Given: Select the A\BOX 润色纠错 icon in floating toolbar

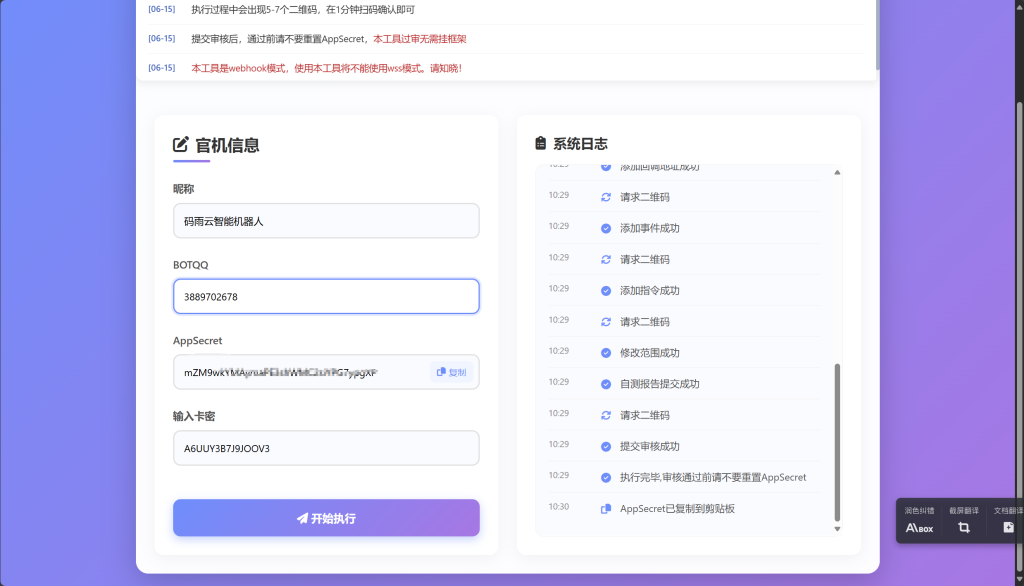Looking at the screenshot, I should (x=919, y=527).
